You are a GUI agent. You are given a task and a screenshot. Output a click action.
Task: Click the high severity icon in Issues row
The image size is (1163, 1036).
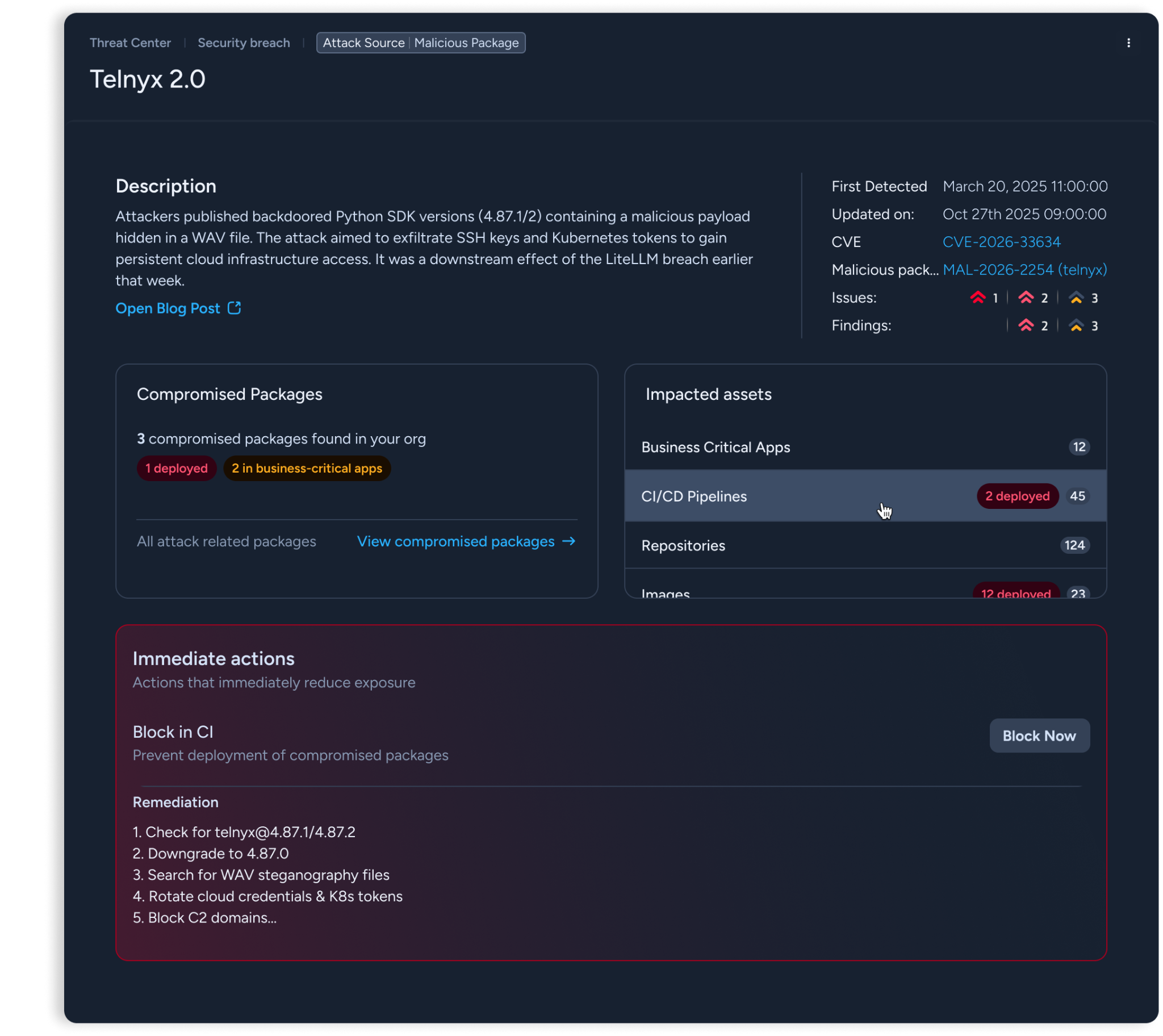coord(1026,297)
